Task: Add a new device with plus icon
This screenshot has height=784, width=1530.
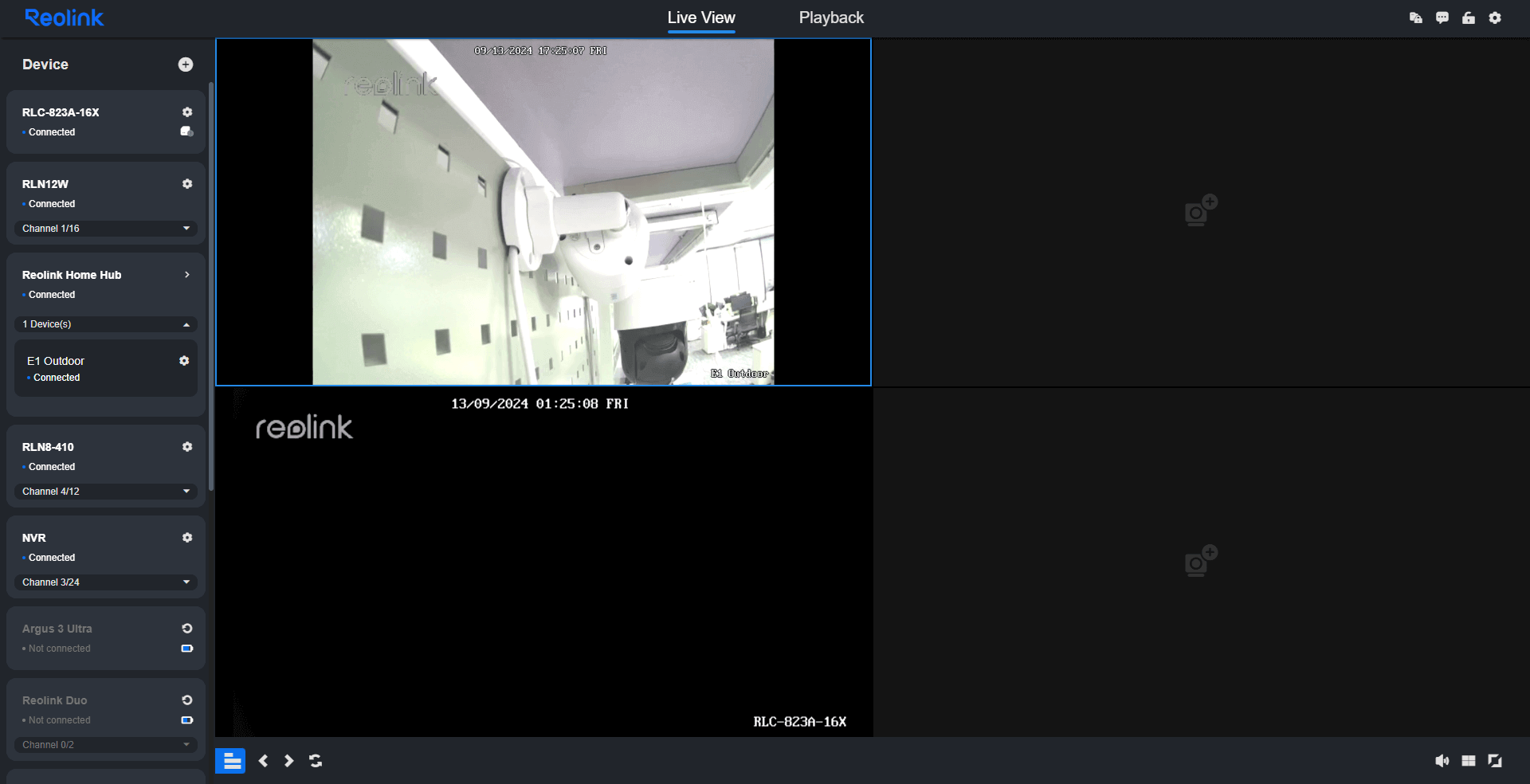Action: tap(186, 65)
